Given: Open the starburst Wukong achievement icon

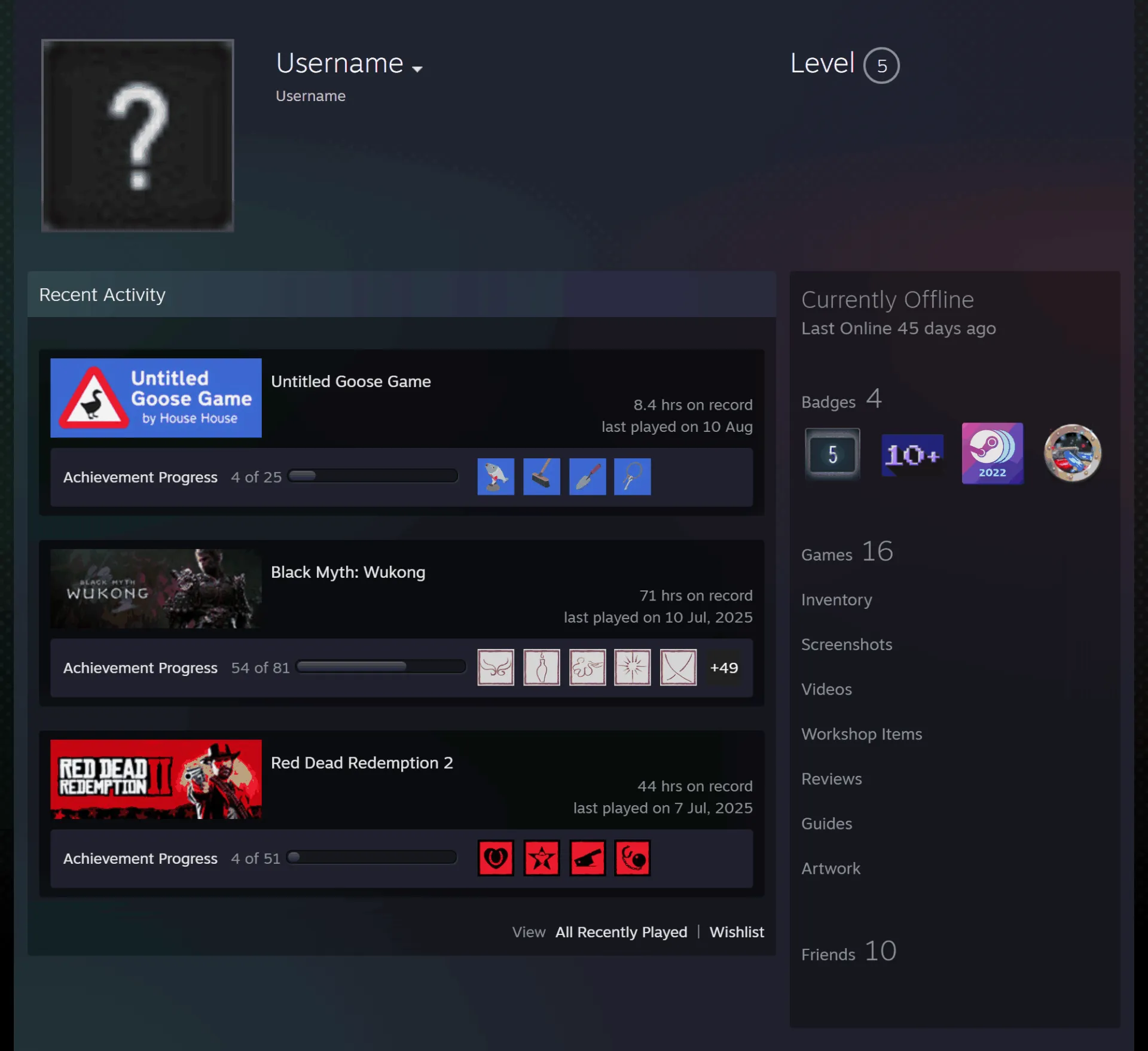Looking at the screenshot, I should [633, 667].
